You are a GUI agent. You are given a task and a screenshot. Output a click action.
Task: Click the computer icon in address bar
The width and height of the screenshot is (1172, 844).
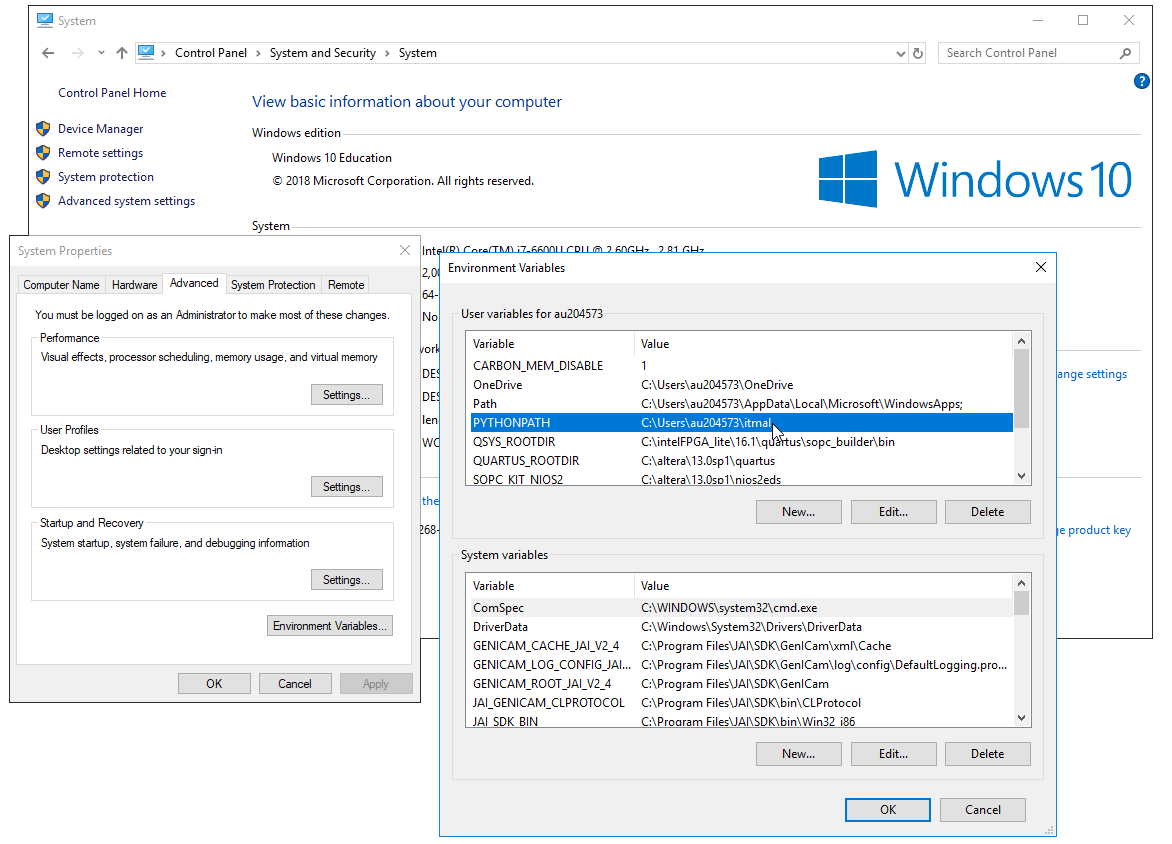point(146,52)
